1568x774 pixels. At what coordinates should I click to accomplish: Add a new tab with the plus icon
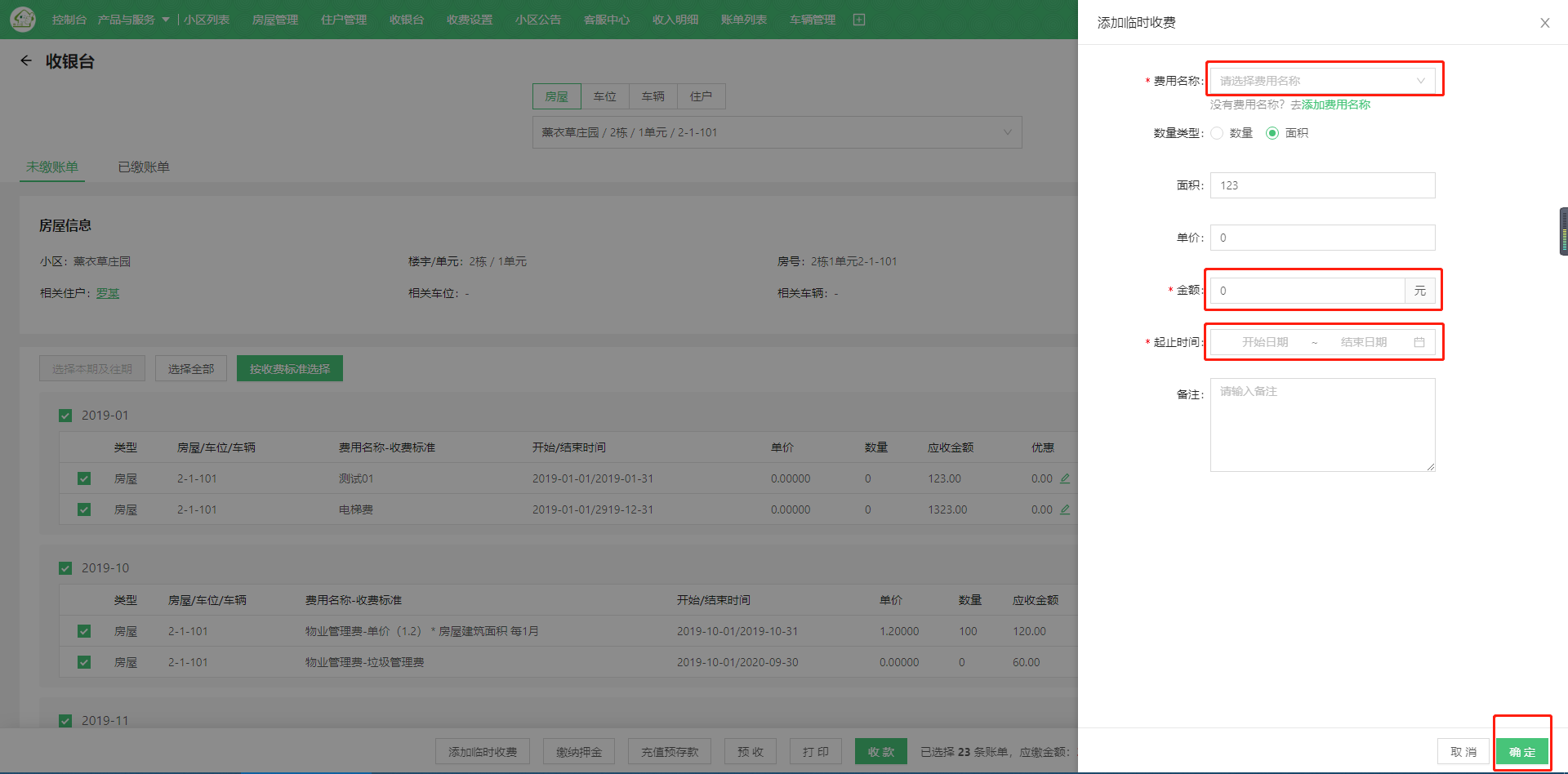(x=859, y=20)
